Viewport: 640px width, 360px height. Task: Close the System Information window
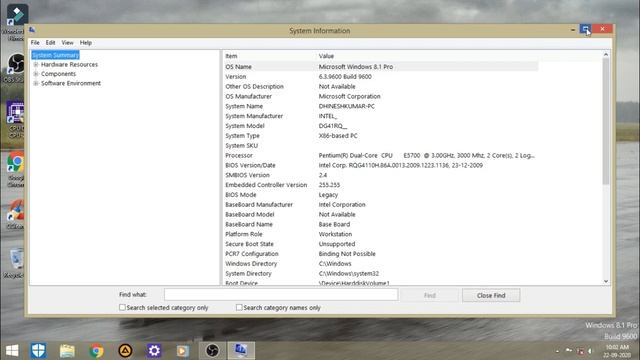pyautogui.click(x=602, y=29)
